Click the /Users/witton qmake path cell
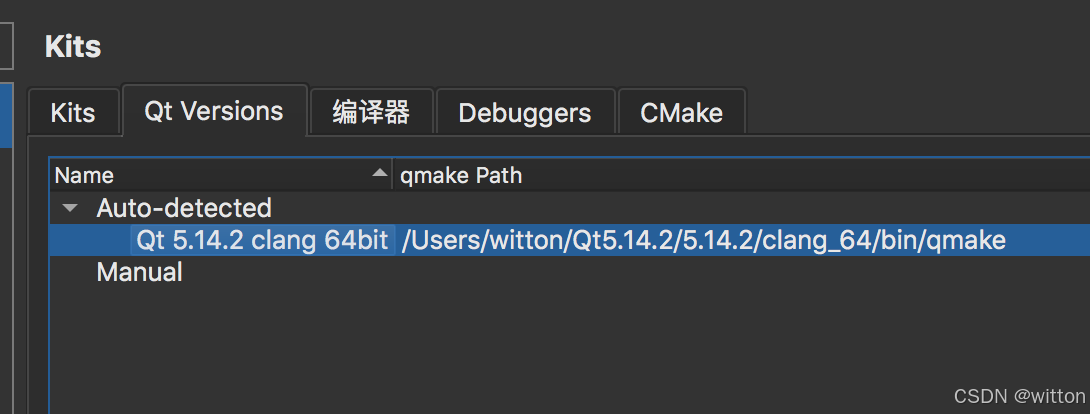Image resolution: width=1090 pixels, height=414 pixels. pyautogui.click(x=703, y=240)
